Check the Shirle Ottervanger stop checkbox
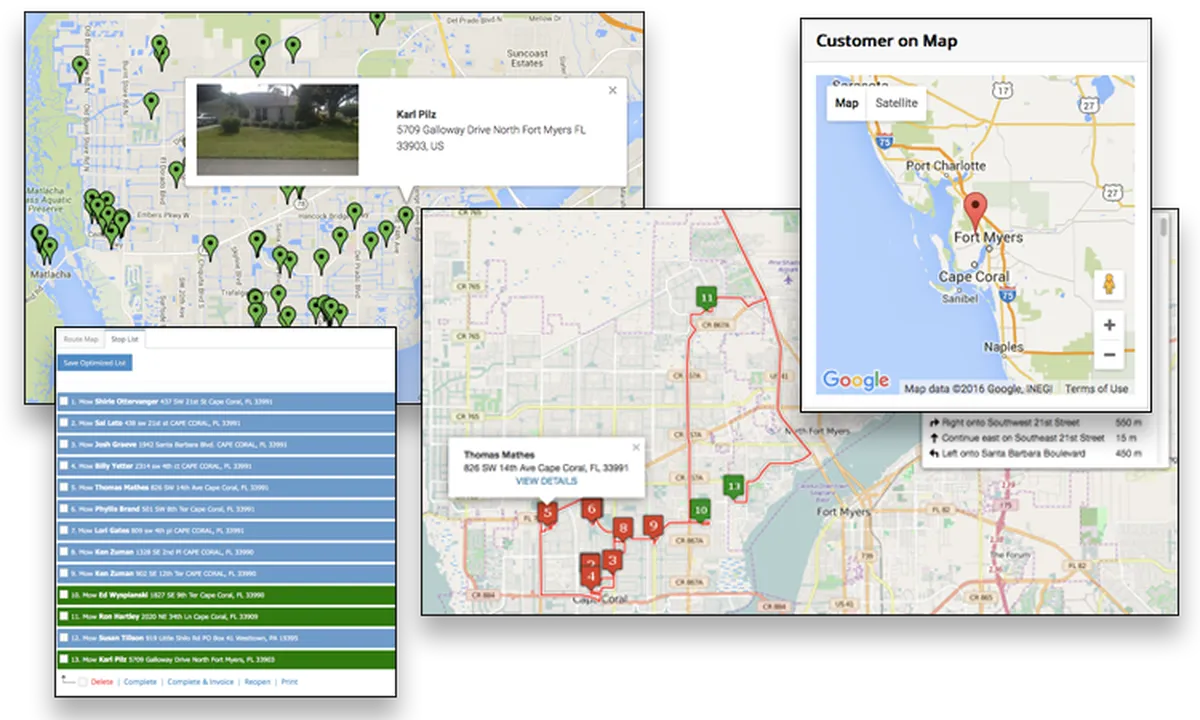Viewport: 1200px width, 720px height. 64,401
